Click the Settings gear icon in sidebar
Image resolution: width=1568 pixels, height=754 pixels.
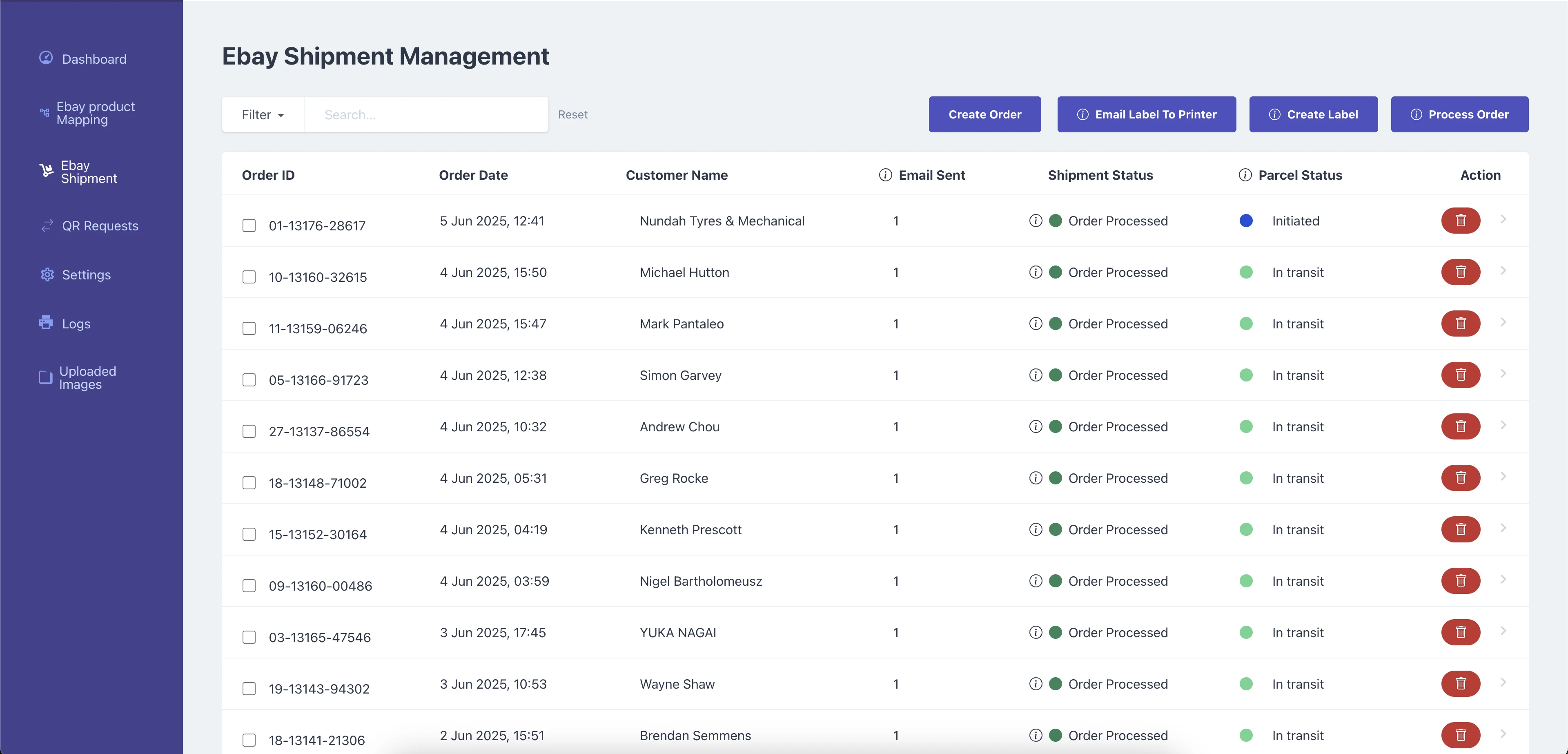pos(47,274)
